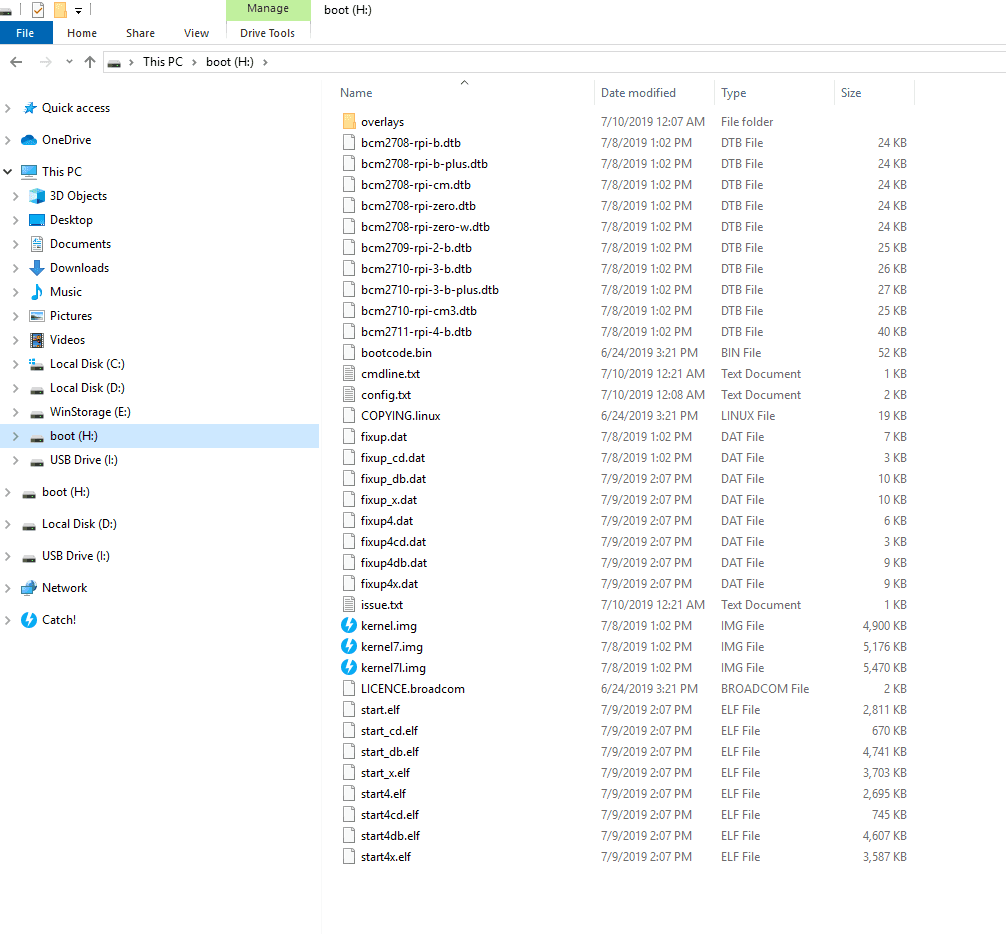Click the issue.txt document icon
The height and width of the screenshot is (934, 1006).
pos(349,604)
